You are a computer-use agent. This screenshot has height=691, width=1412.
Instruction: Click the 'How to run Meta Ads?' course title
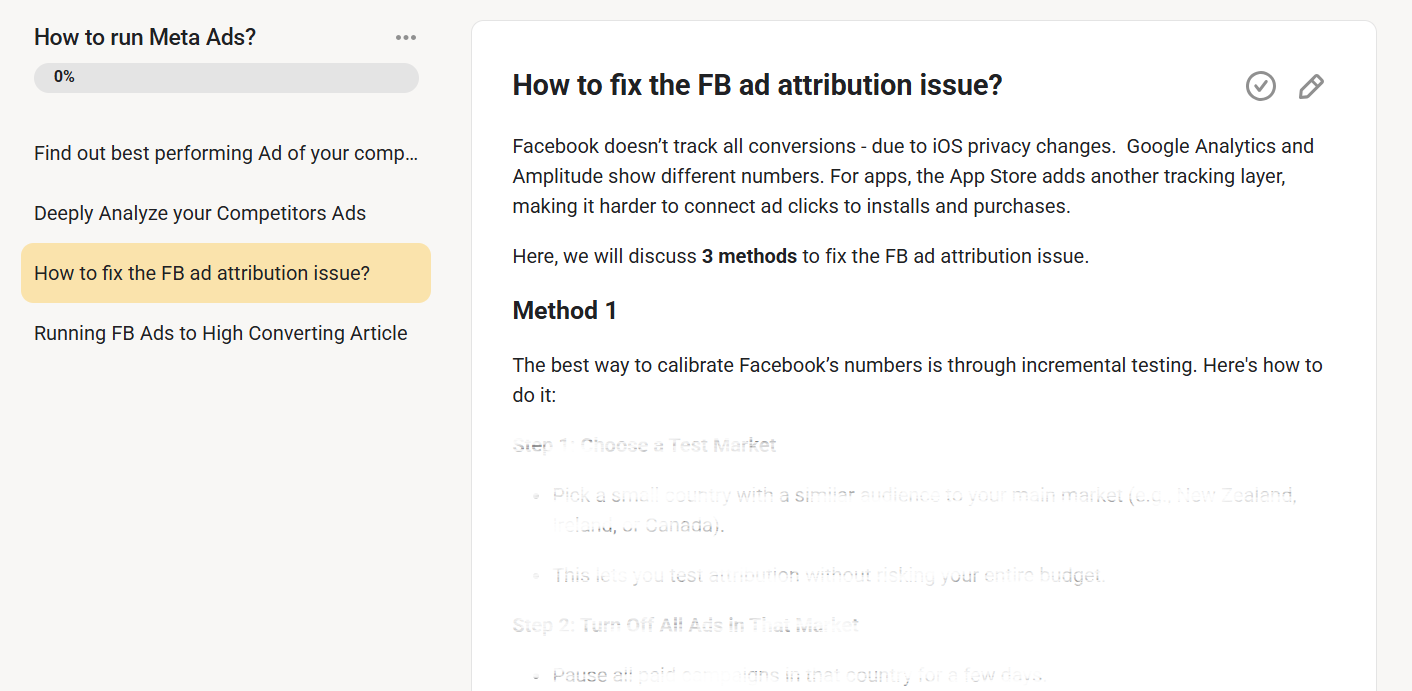click(145, 37)
